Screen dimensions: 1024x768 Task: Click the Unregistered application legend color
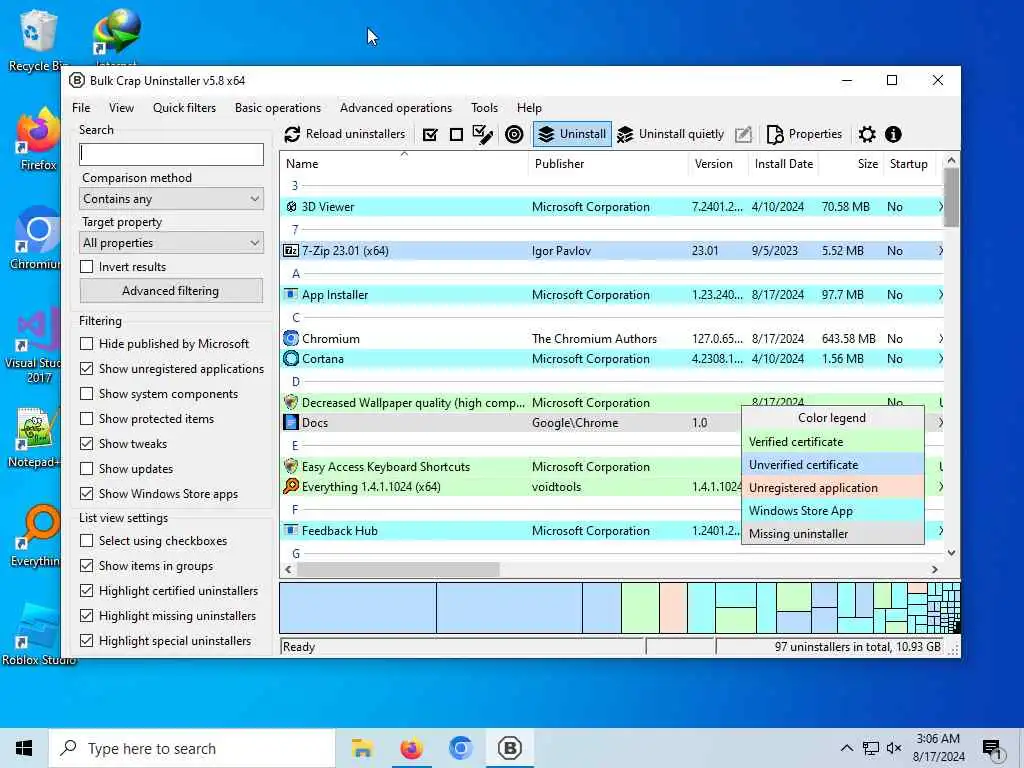[833, 488]
